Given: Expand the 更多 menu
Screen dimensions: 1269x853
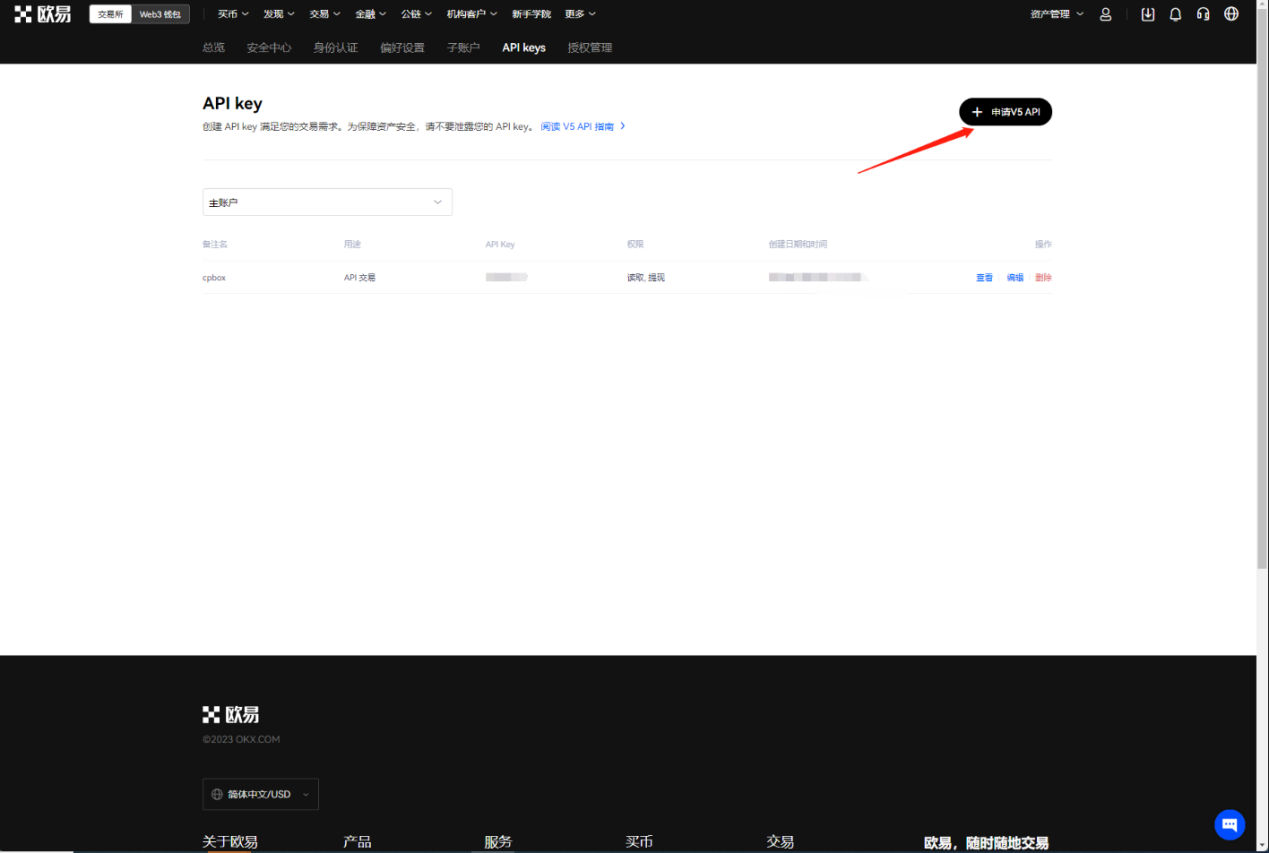Looking at the screenshot, I should coord(580,14).
